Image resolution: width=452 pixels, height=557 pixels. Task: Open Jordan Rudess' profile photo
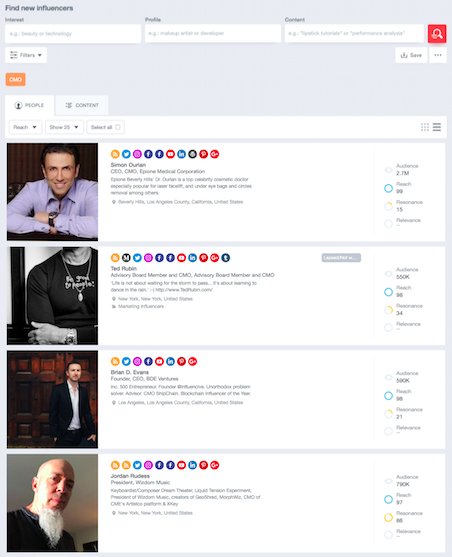click(x=52, y=503)
